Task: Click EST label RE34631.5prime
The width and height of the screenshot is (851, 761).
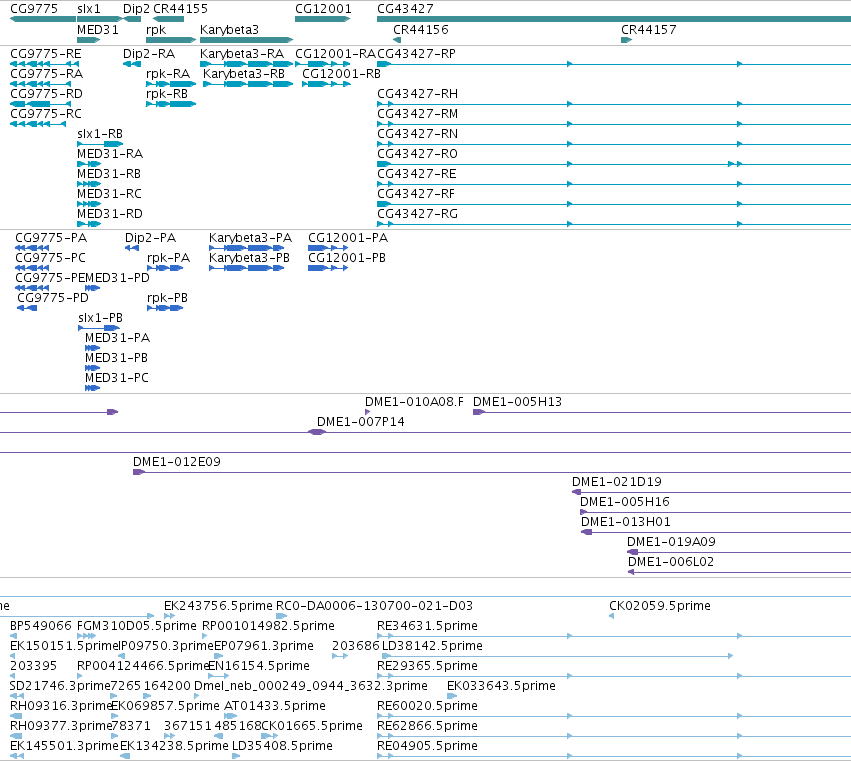Action: (428, 626)
